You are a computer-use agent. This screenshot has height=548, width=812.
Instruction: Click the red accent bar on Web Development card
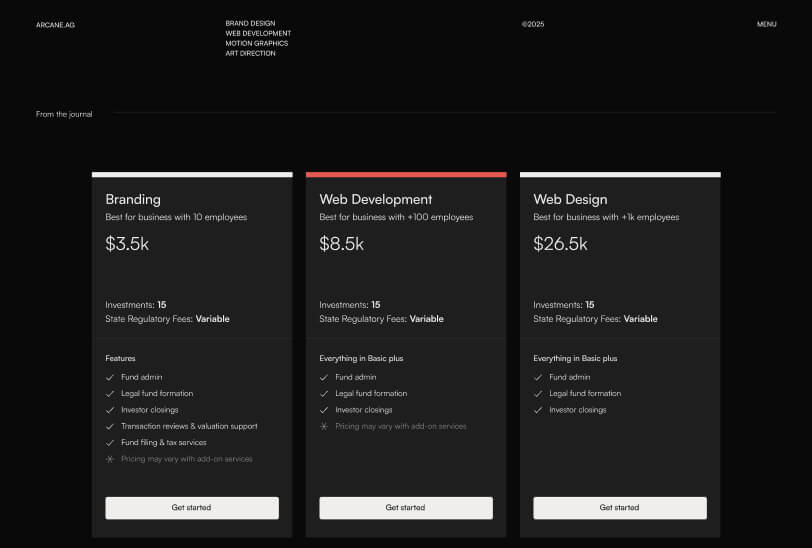pyautogui.click(x=406, y=174)
